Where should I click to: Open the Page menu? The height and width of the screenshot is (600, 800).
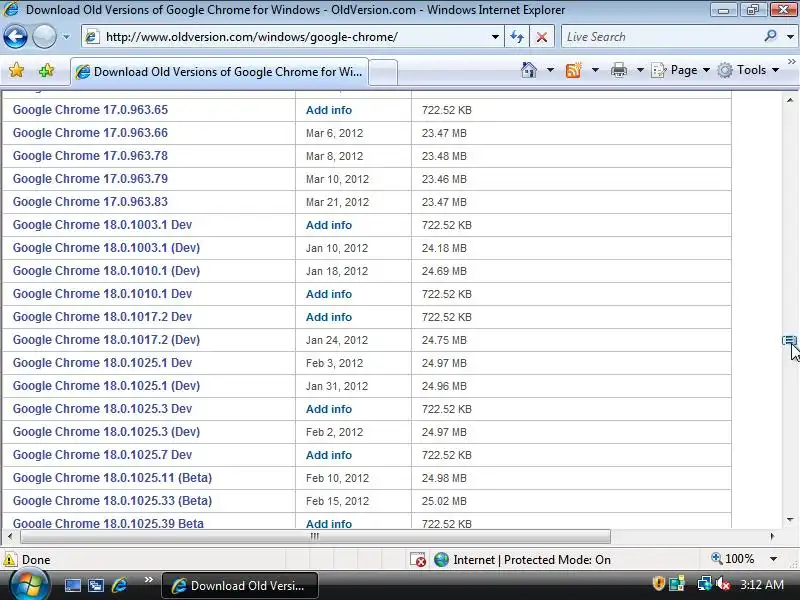681,70
